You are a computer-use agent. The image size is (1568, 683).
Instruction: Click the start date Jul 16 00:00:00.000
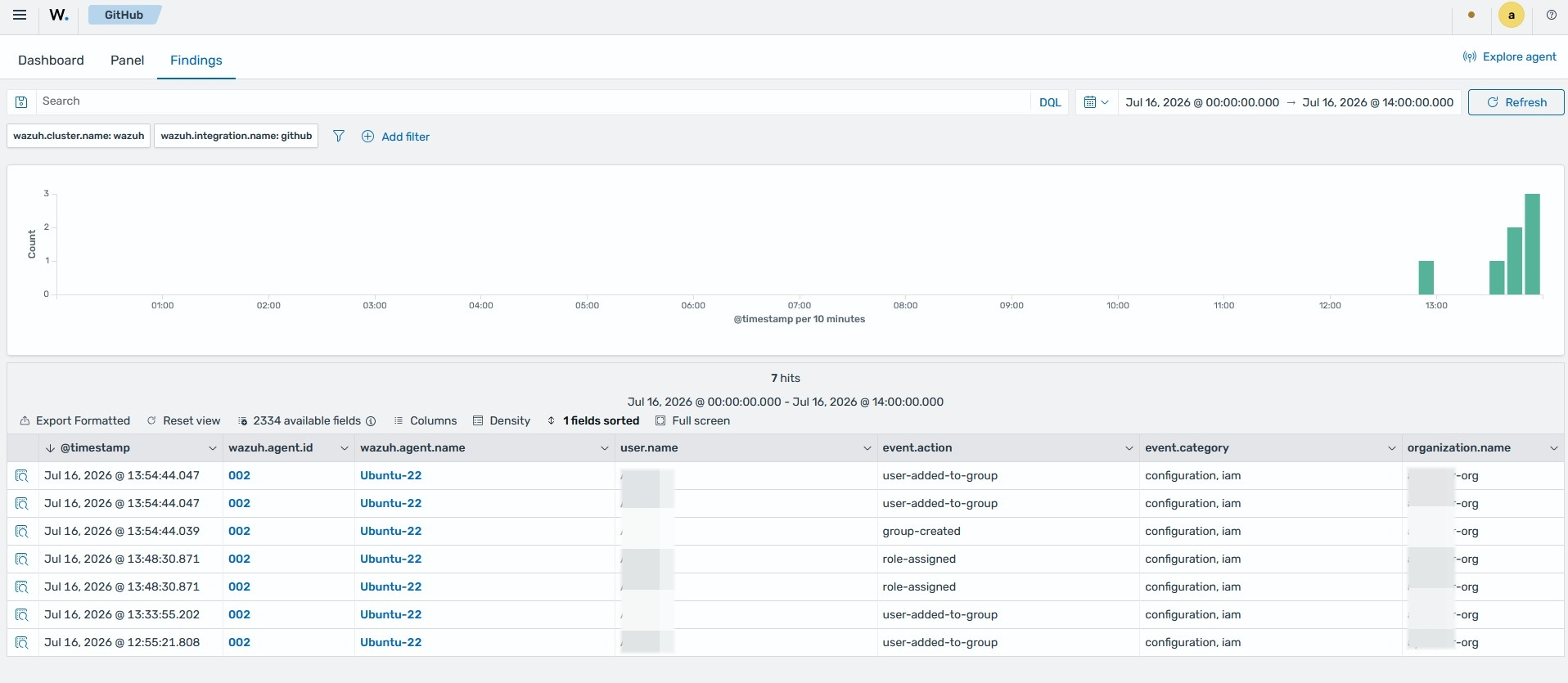click(1202, 102)
